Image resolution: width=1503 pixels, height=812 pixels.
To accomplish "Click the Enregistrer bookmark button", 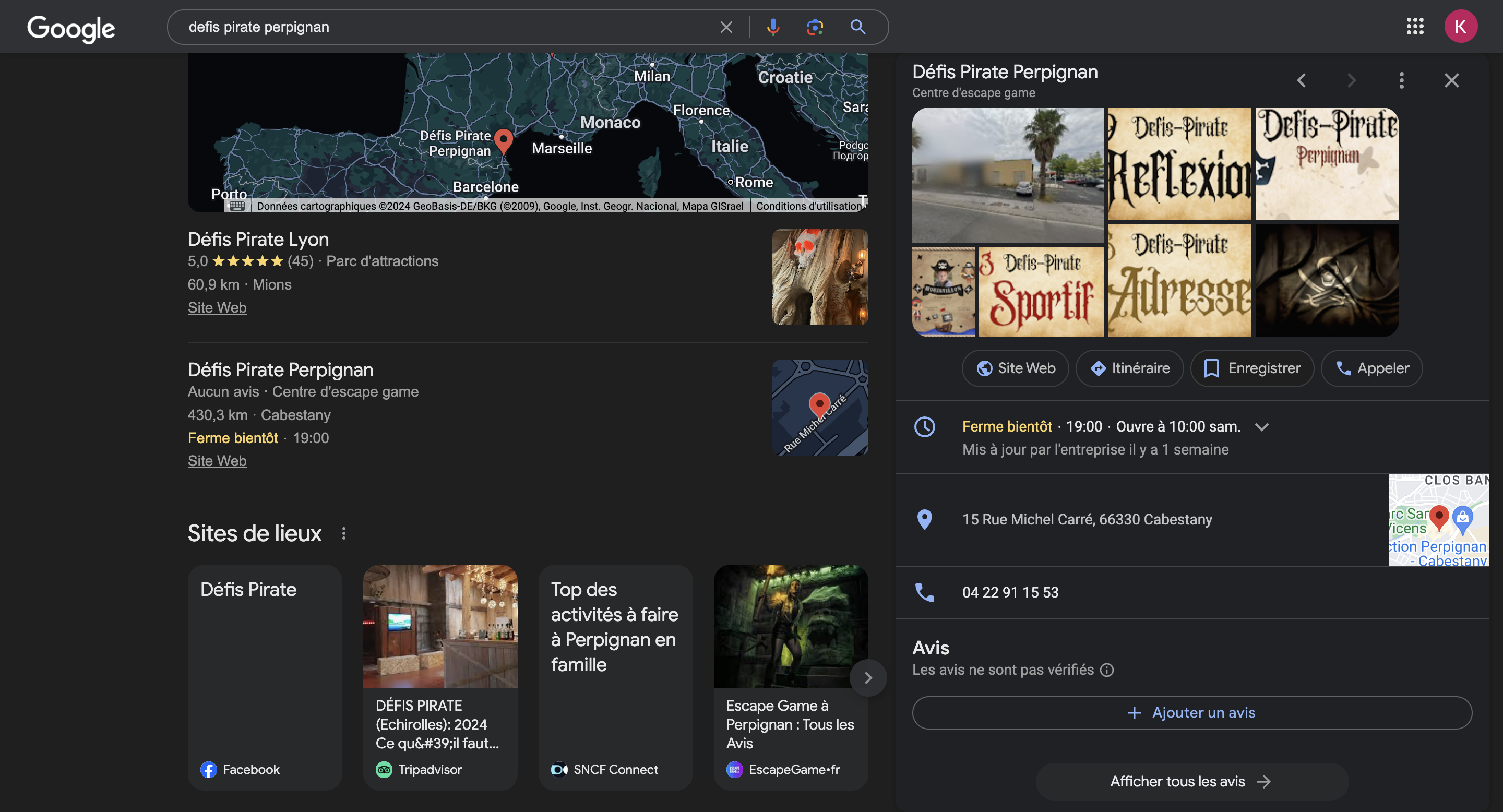I will pyautogui.click(x=1251, y=368).
